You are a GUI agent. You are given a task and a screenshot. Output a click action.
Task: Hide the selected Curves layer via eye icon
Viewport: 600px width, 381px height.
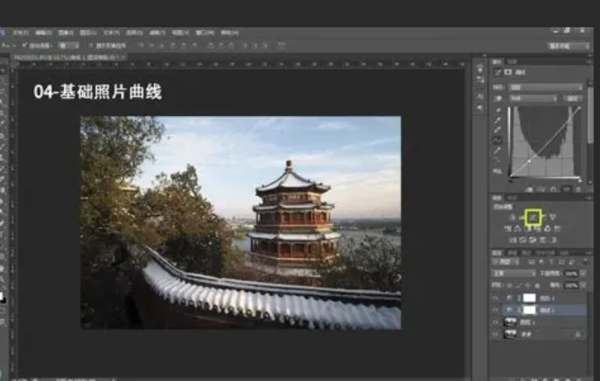point(496,310)
